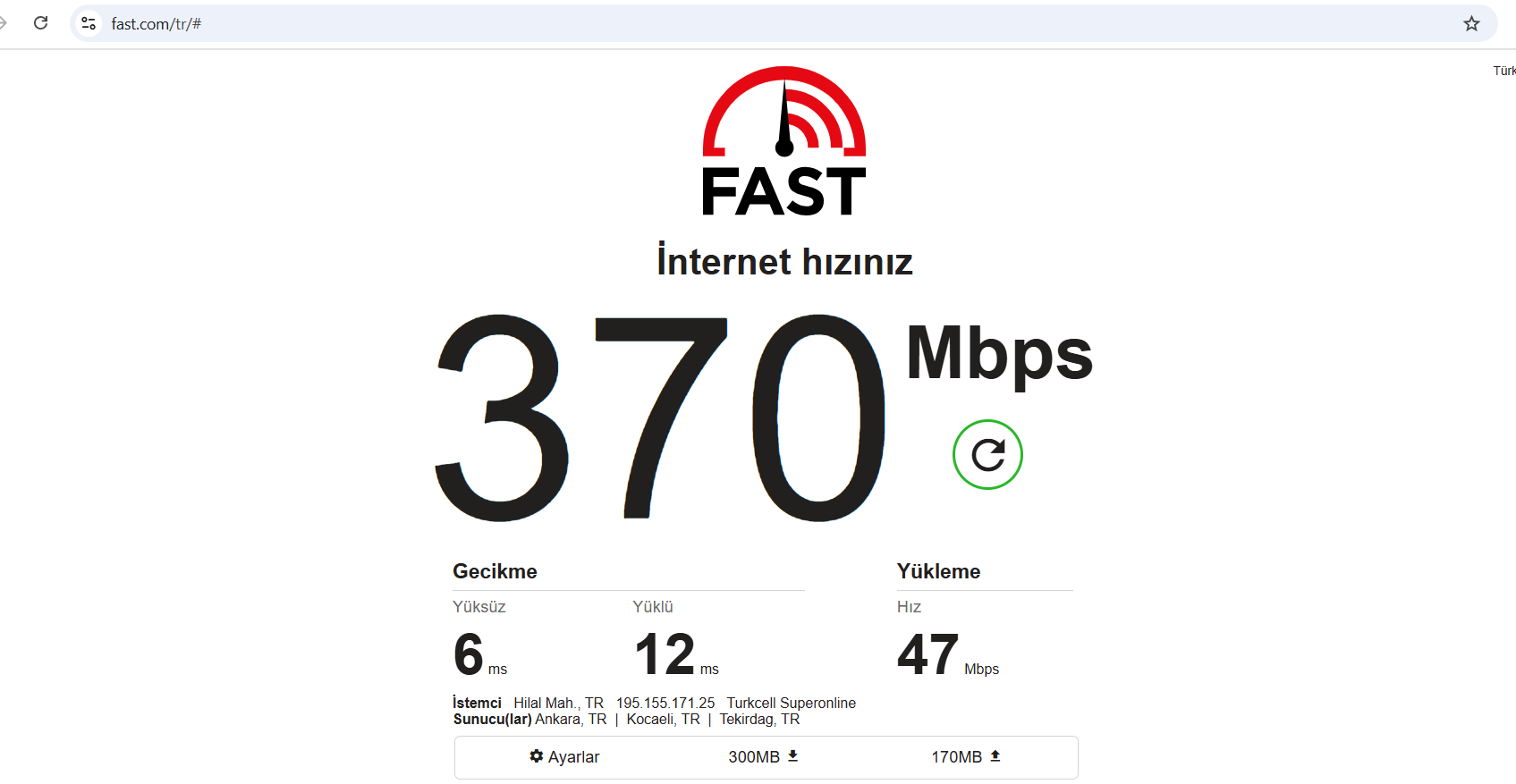The width and height of the screenshot is (1516, 784).
Task: Click the gear icon next to Ayarlar
Action: pyautogui.click(x=537, y=756)
